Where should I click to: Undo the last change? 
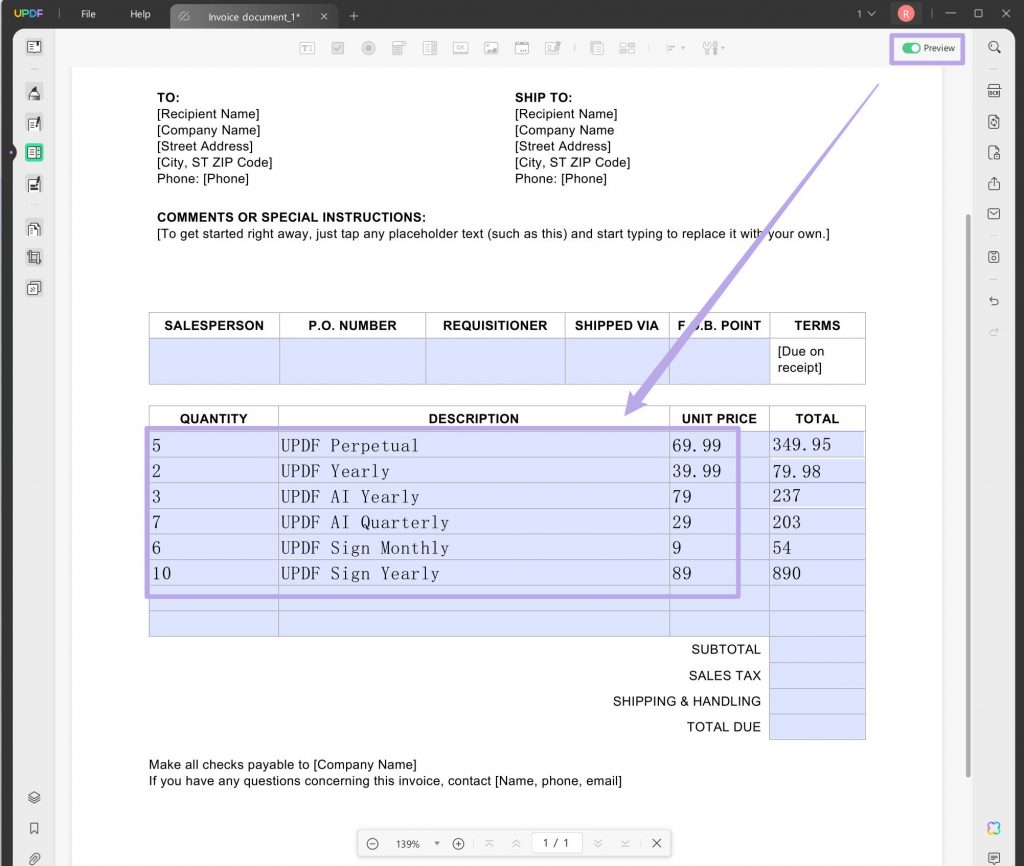[x=993, y=300]
